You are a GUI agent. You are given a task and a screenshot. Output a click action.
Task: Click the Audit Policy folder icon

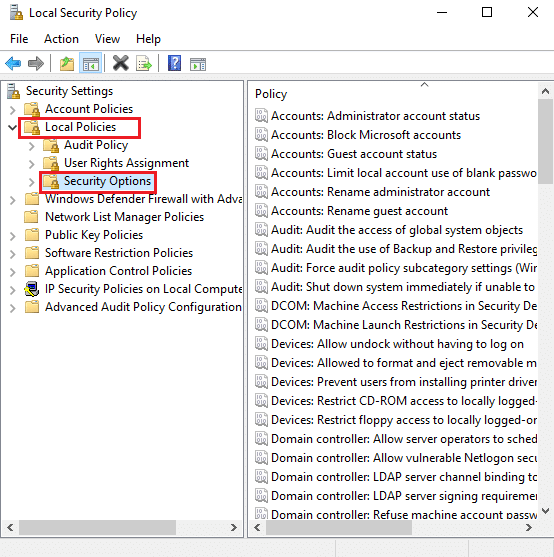(x=51, y=145)
